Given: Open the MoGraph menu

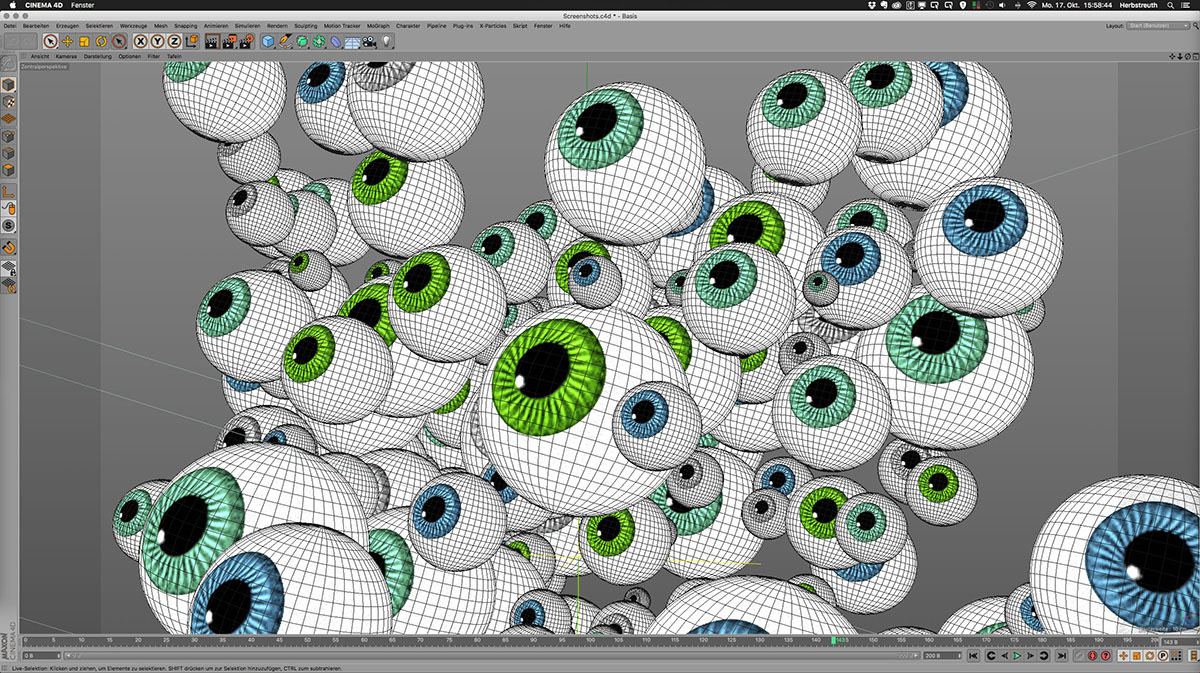Looking at the screenshot, I should 378,26.
